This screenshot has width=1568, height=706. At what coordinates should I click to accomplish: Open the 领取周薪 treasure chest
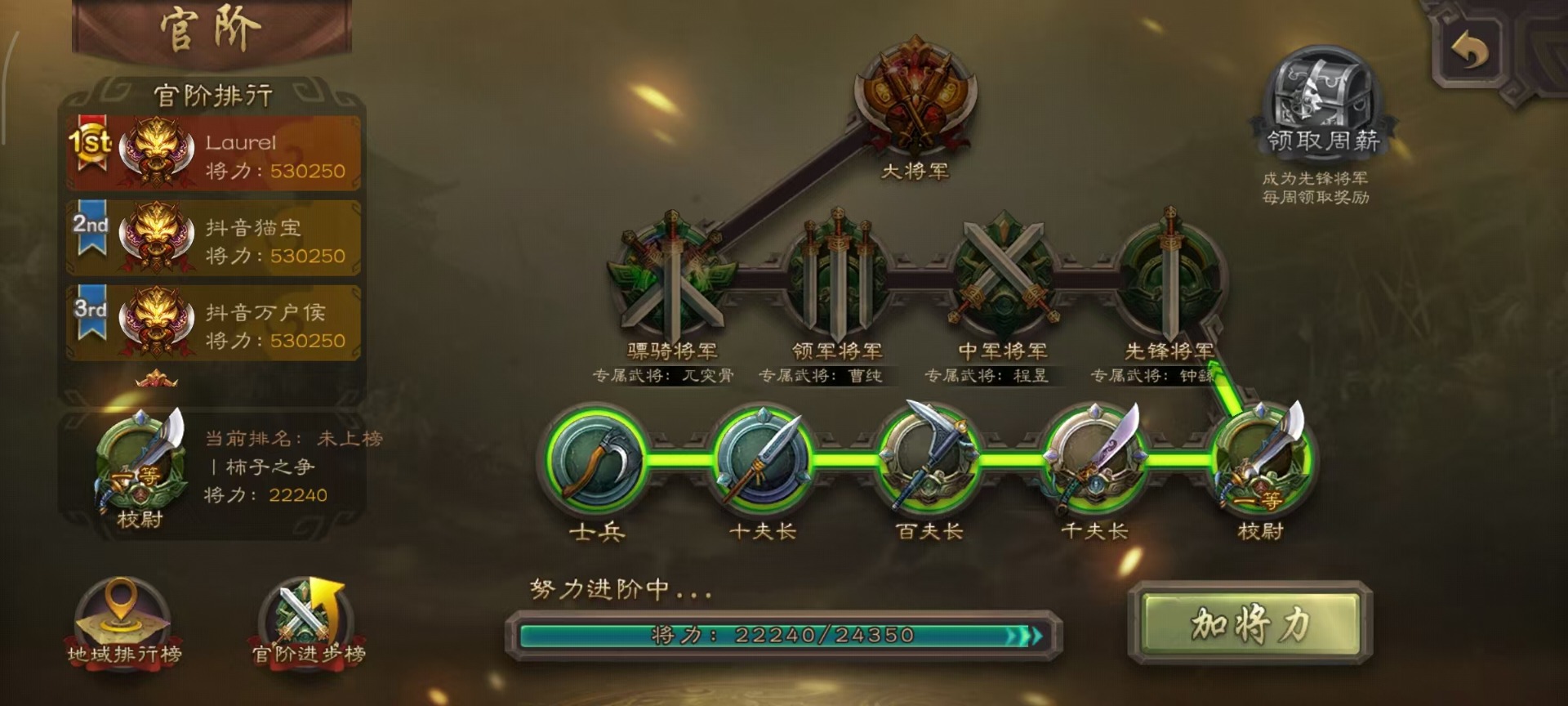[1323, 98]
